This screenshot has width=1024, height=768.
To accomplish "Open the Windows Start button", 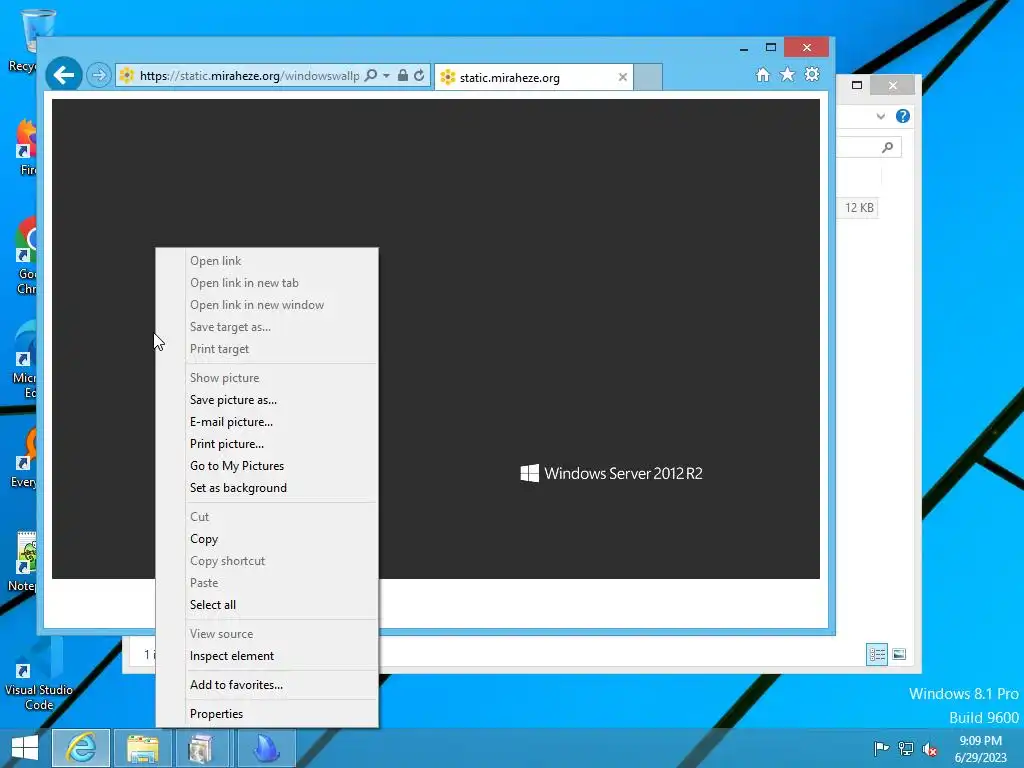I will click(25, 748).
